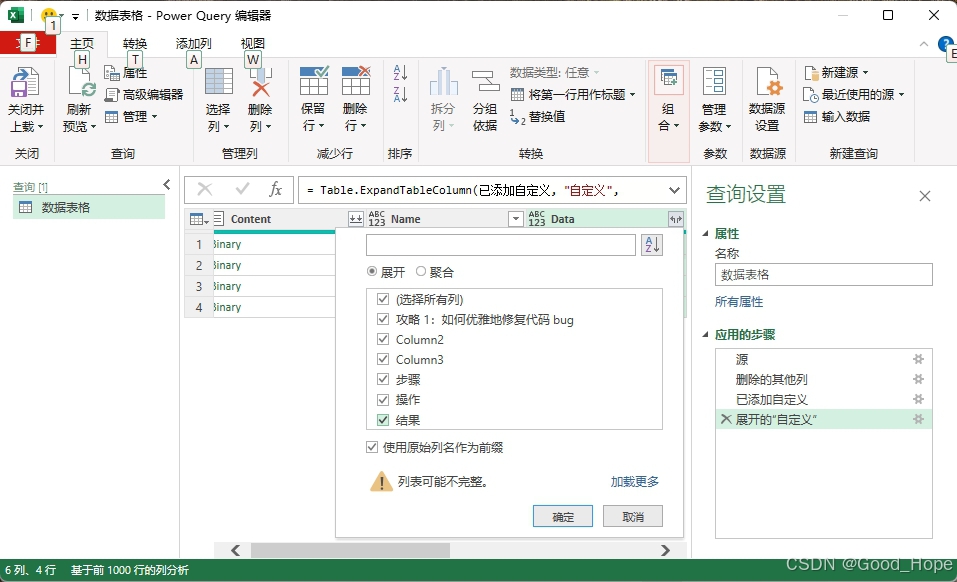Switch to the 视图 ribbon tab

tap(253, 43)
